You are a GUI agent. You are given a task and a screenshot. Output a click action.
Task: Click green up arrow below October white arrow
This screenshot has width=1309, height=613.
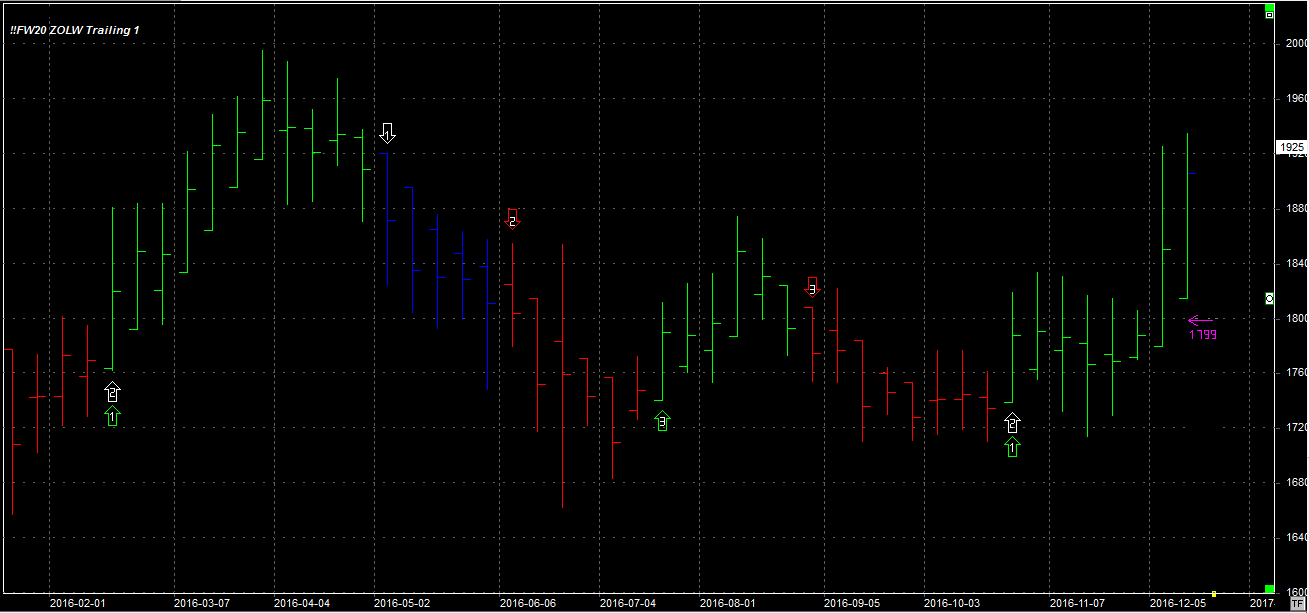[x=1013, y=447]
